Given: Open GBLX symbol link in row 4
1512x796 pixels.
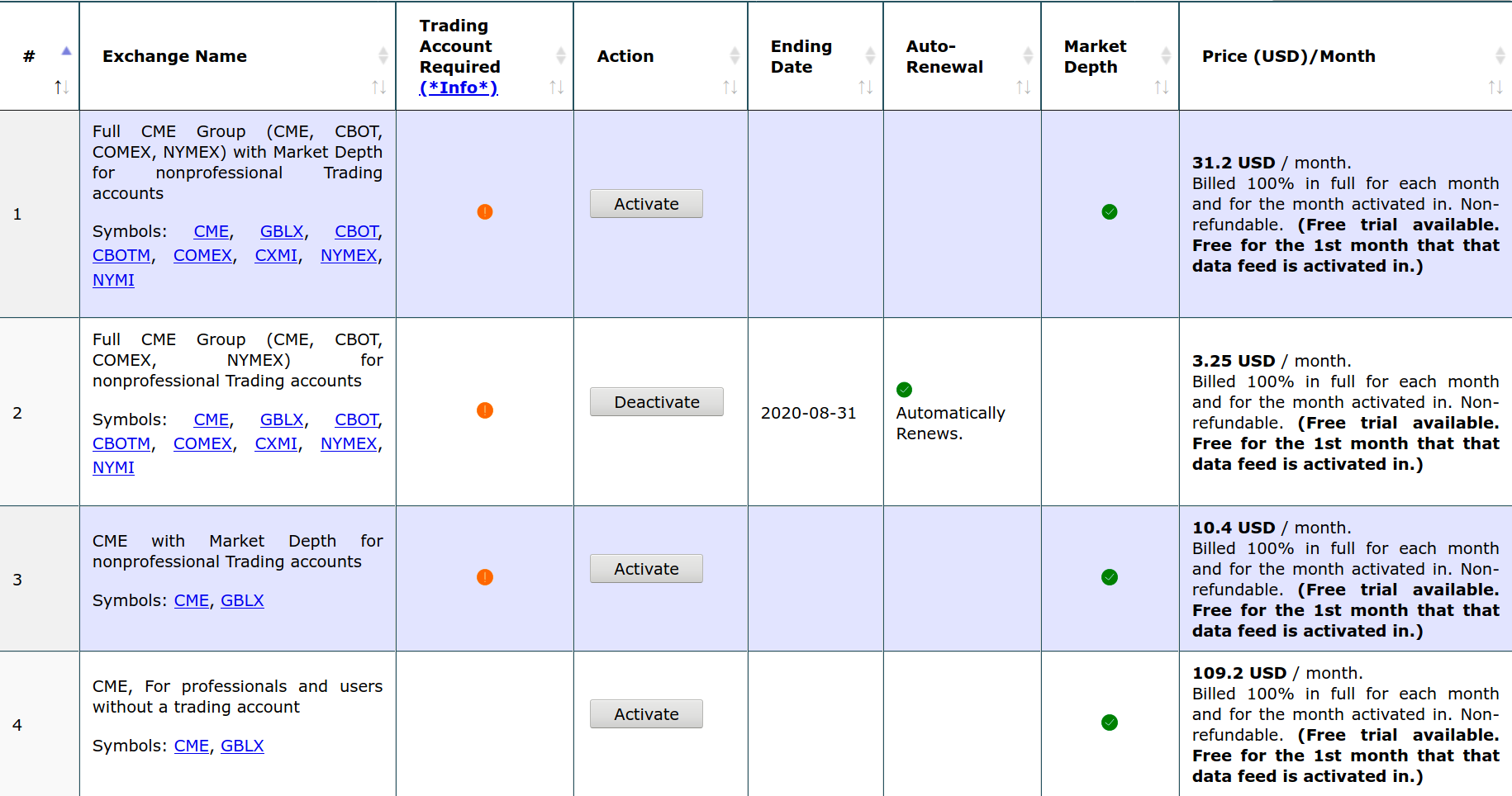Looking at the screenshot, I should tap(242, 746).
